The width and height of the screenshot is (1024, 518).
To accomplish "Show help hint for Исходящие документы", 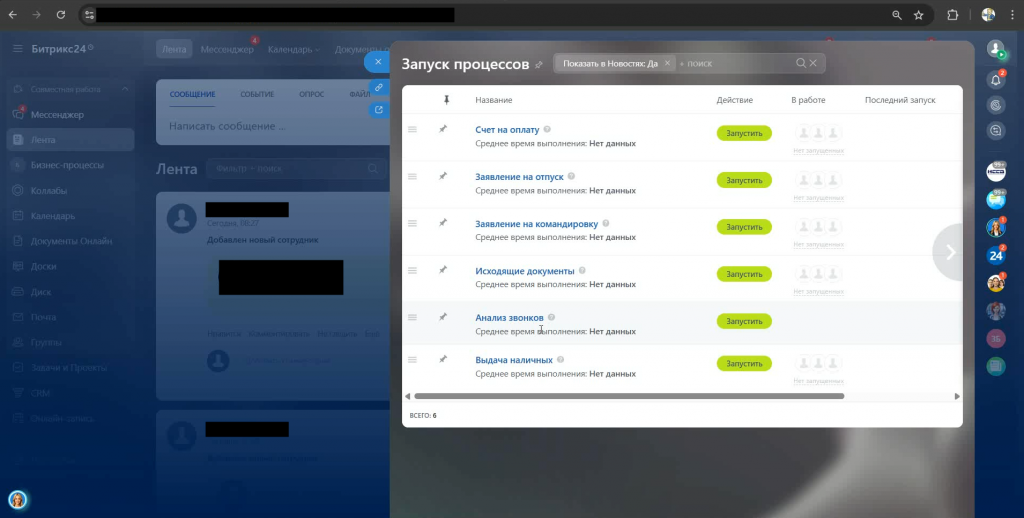I will [x=583, y=270].
